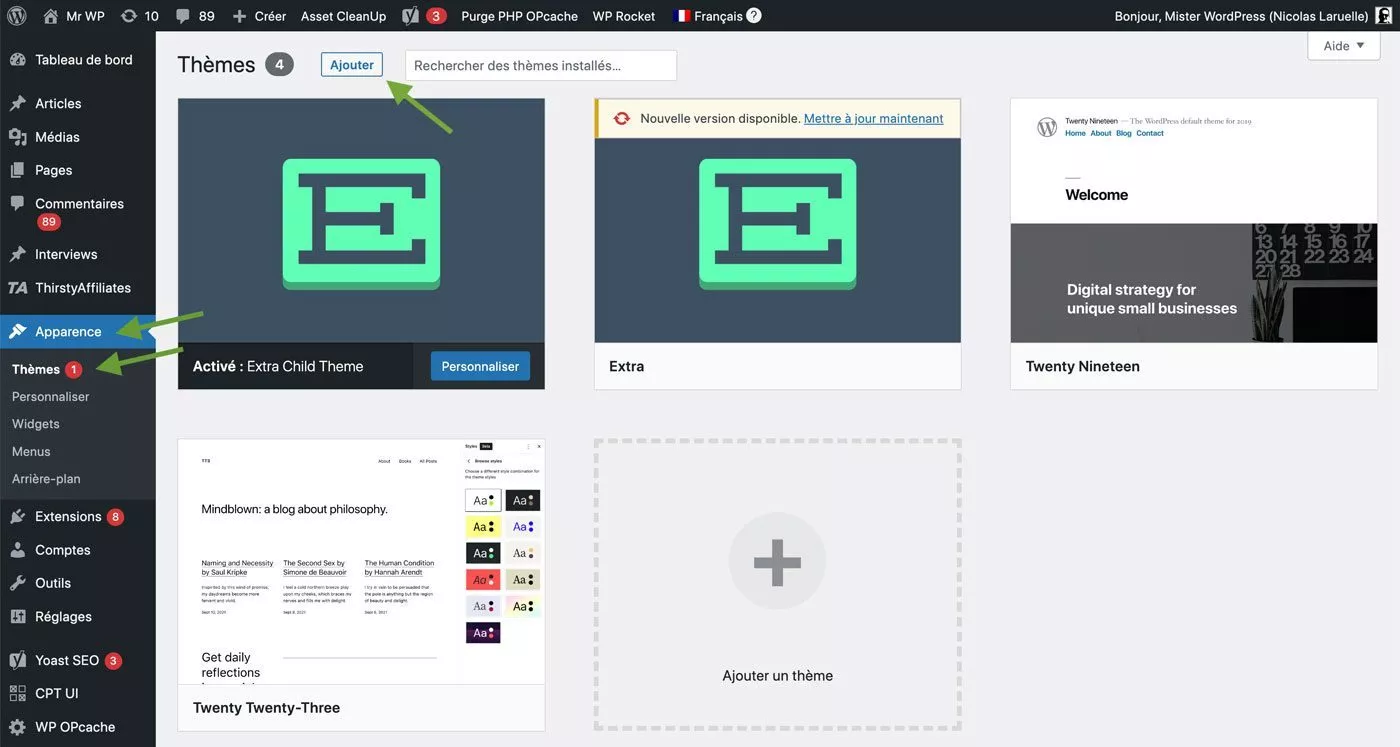Click the user avatar in top right

(x=1383, y=16)
